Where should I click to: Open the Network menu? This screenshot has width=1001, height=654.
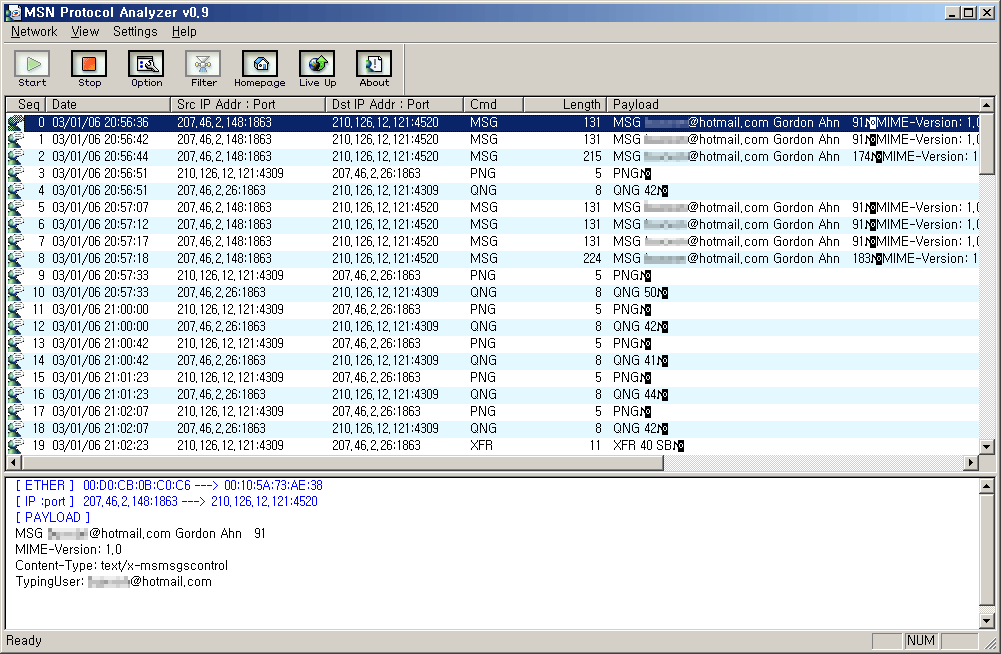pos(34,31)
